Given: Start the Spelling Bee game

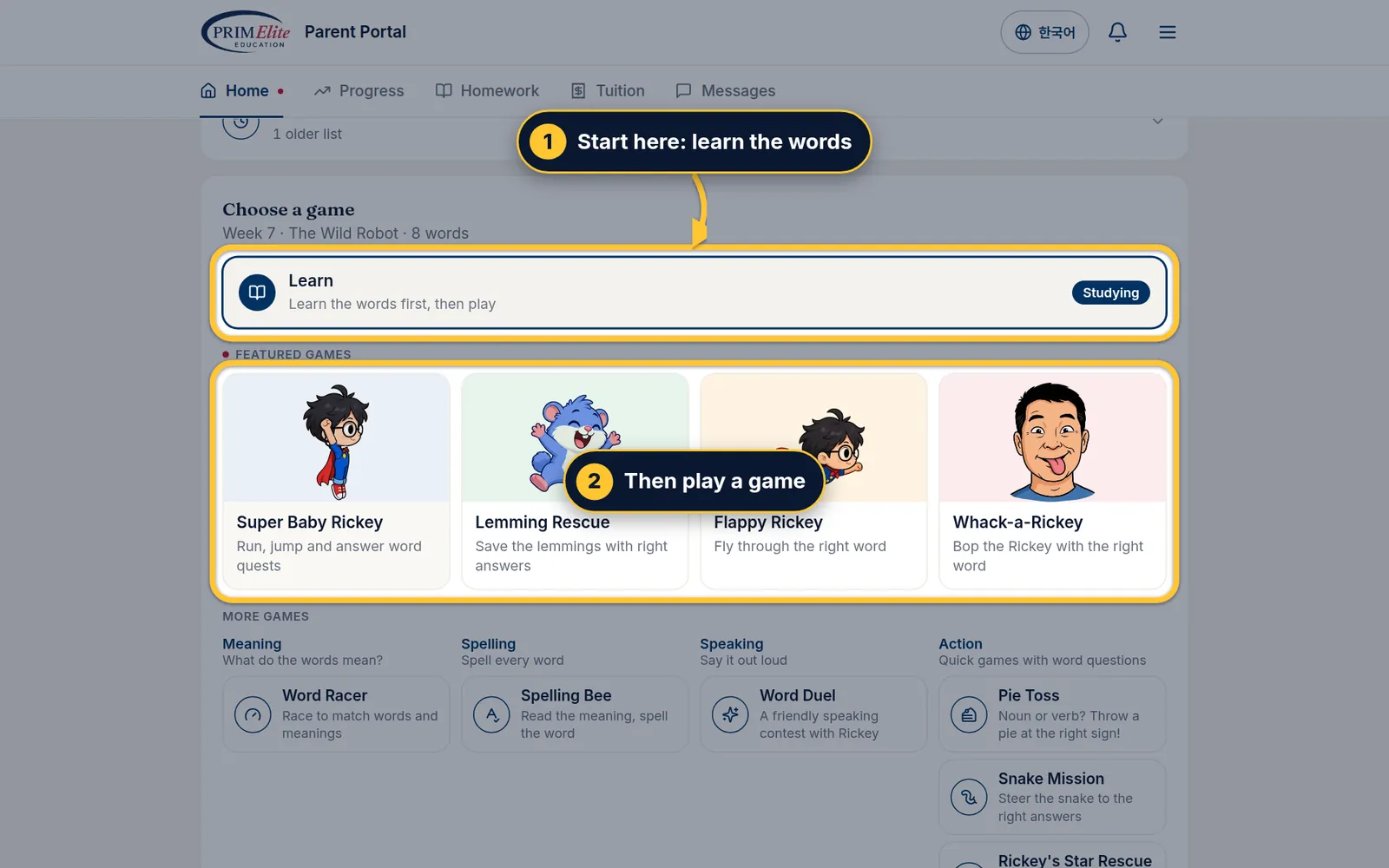Looking at the screenshot, I should (575, 714).
